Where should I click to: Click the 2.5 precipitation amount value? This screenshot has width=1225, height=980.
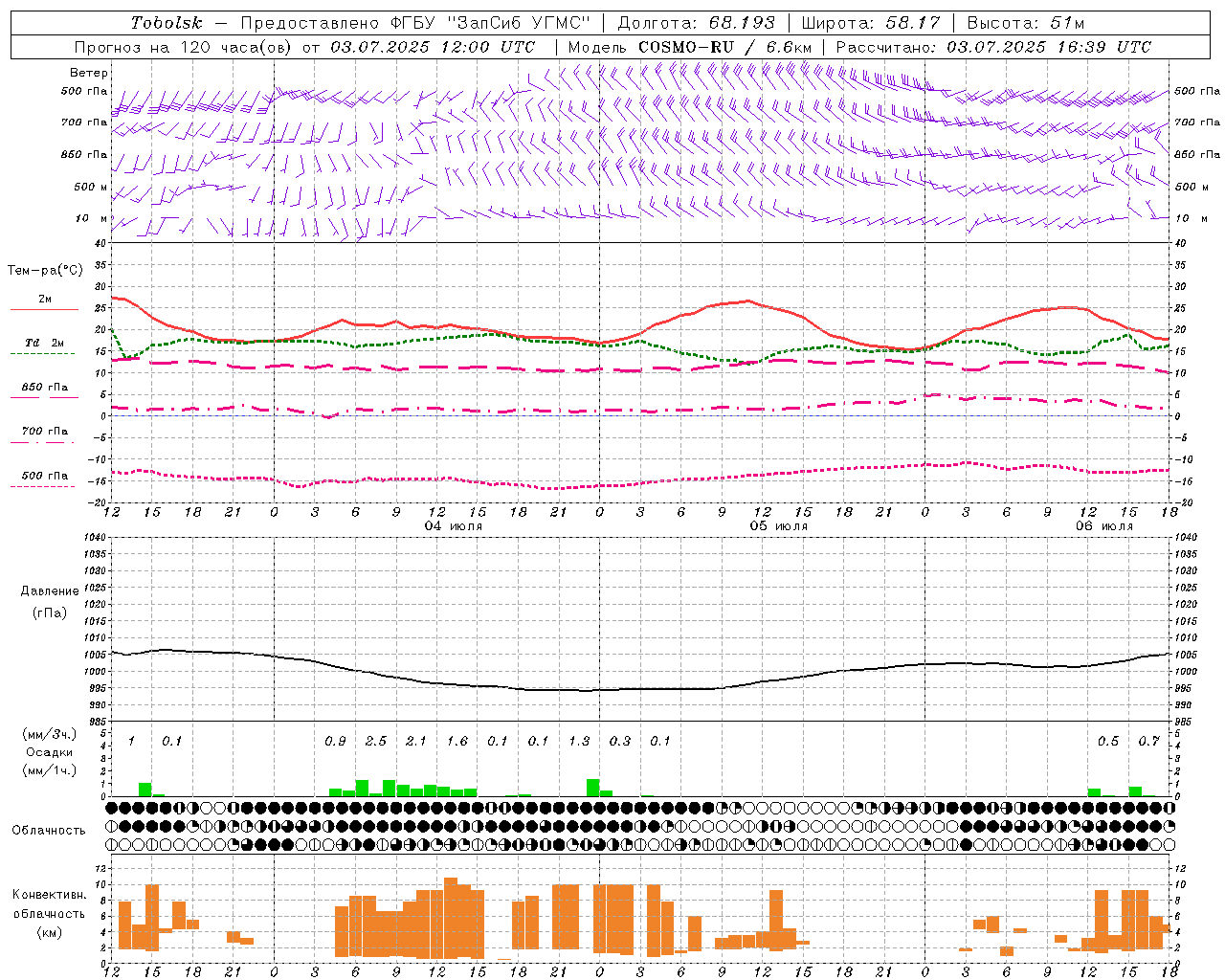click(x=376, y=742)
